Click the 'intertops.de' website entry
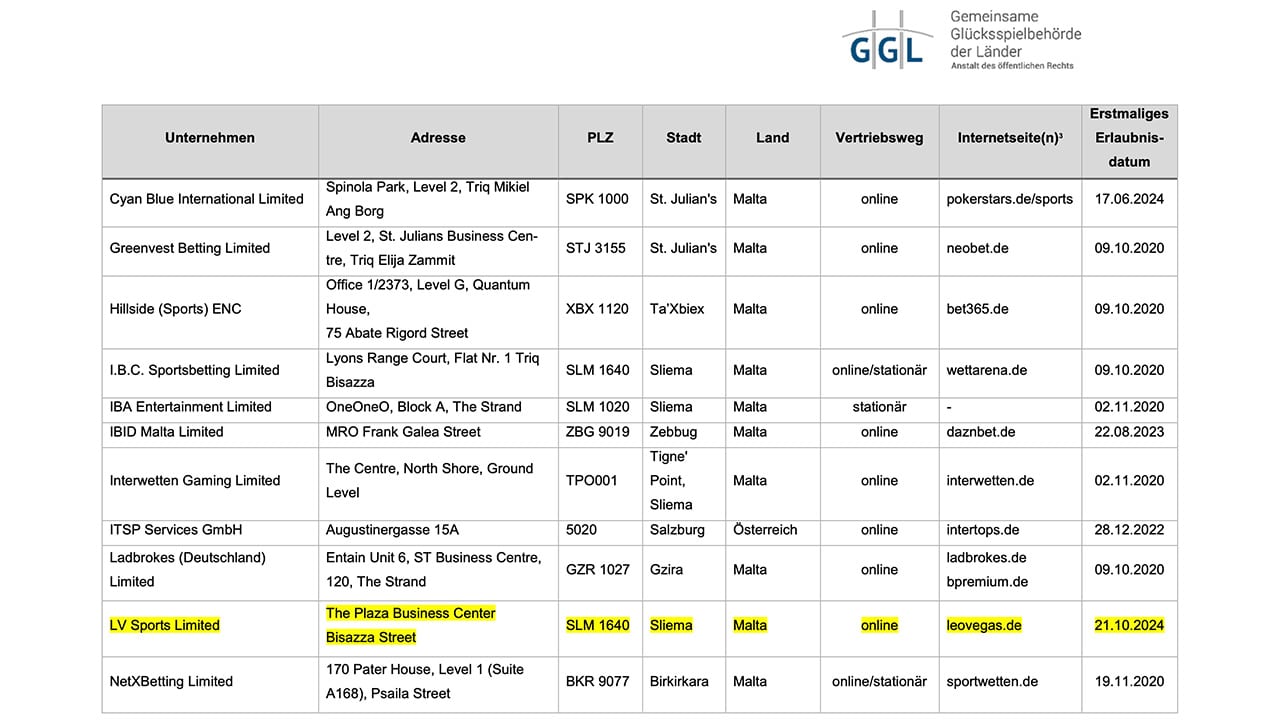 click(x=983, y=530)
